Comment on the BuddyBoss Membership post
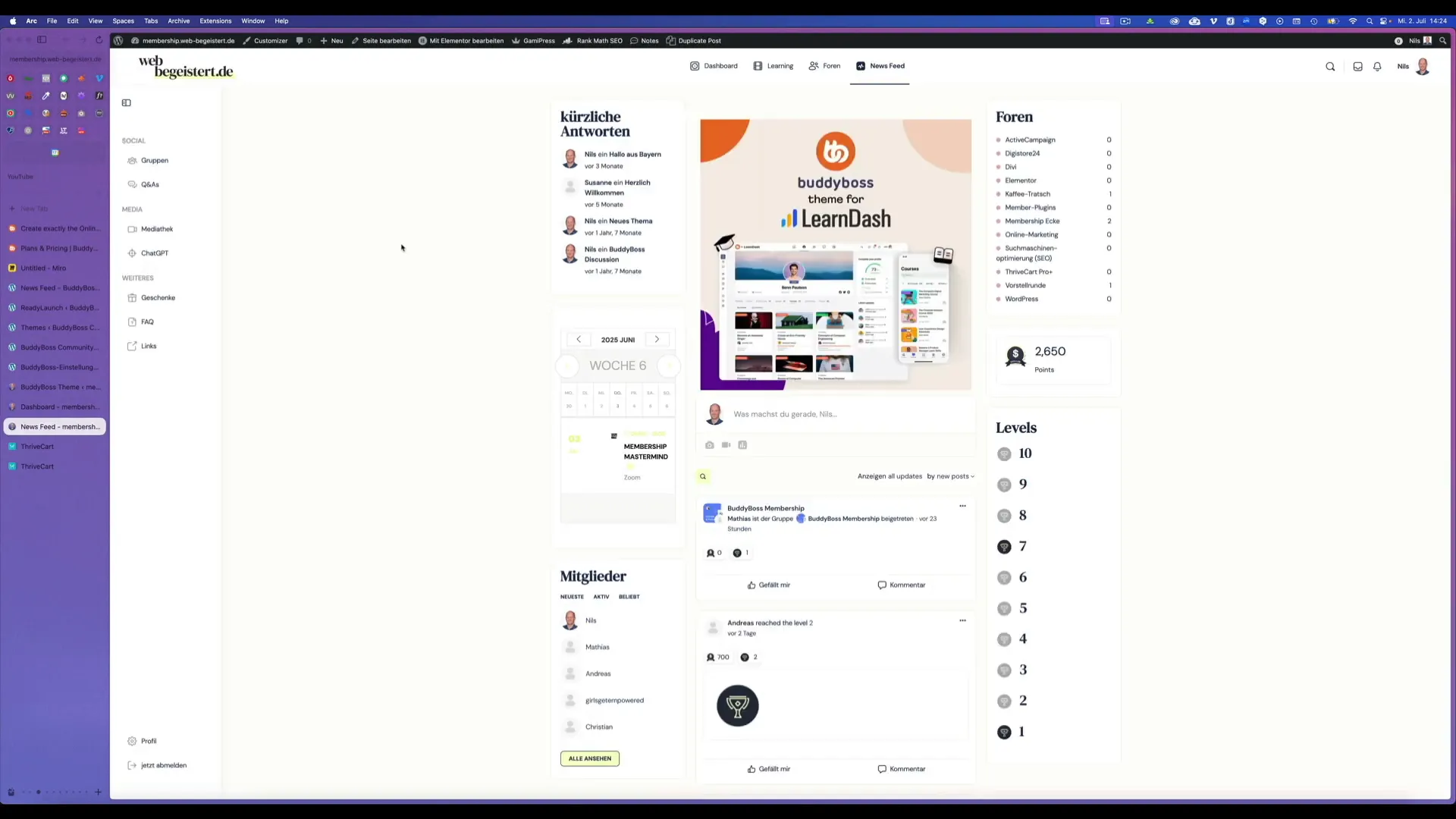Image resolution: width=1456 pixels, height=819 pixels. tap(901, 585)
